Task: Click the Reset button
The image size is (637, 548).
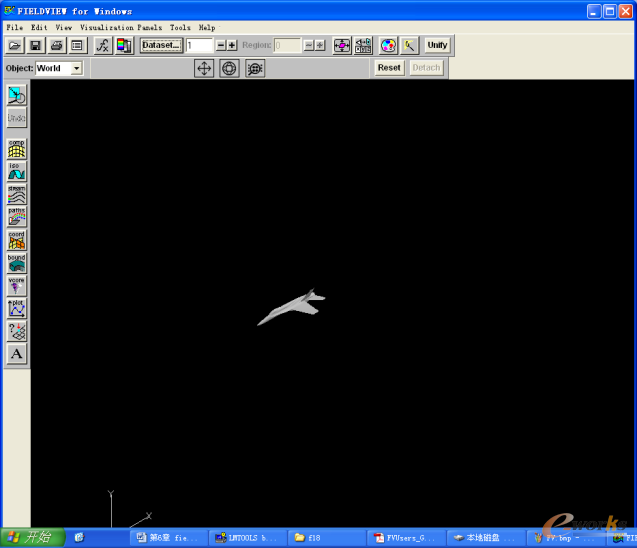Action: click(x=389, y=68)
